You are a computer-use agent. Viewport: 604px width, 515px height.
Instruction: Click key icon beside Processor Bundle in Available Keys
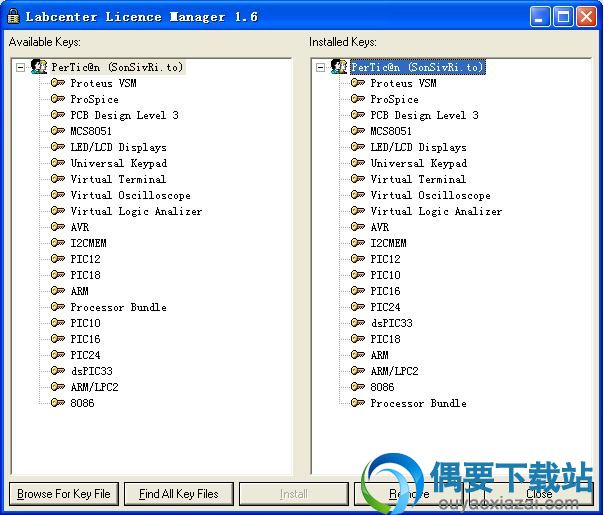tap(58, 307)
